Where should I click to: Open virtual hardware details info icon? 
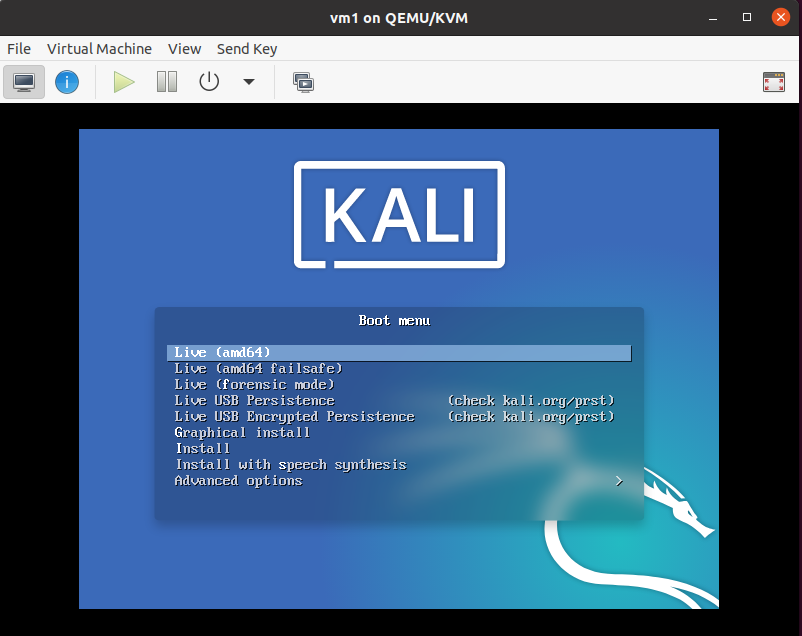tap(67, 82)
